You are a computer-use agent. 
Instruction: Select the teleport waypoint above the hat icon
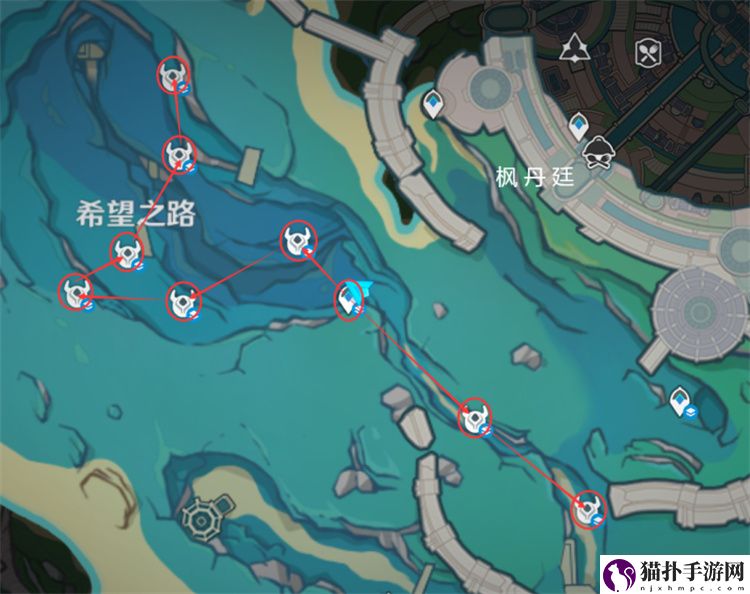point(578,126)
